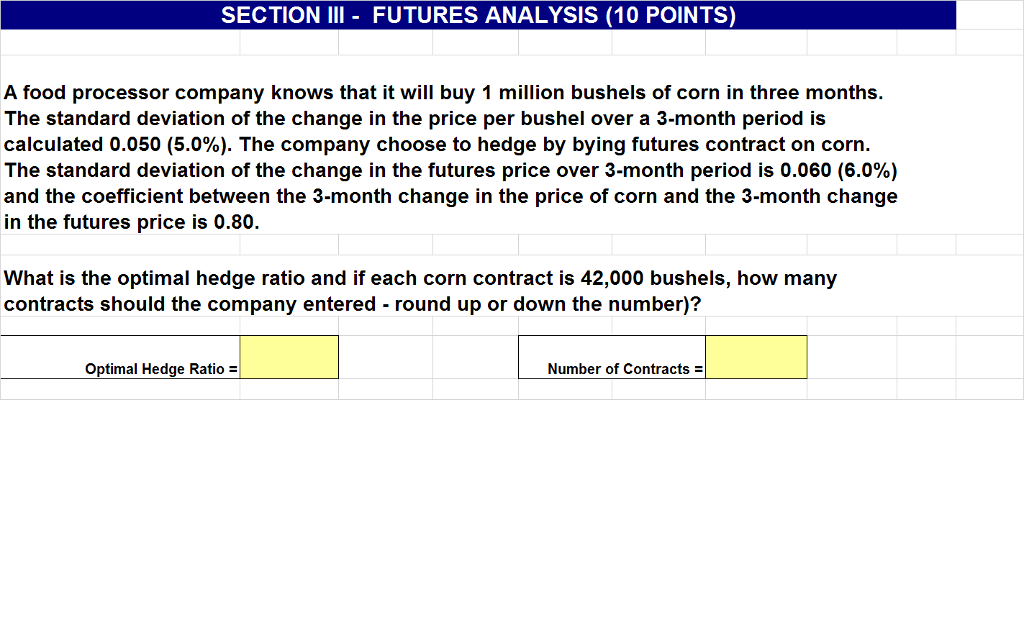This screenshot has width=1024, height=633.
Task: Click the yellow Number of Contracts answer cell
Action: [756, 357]
